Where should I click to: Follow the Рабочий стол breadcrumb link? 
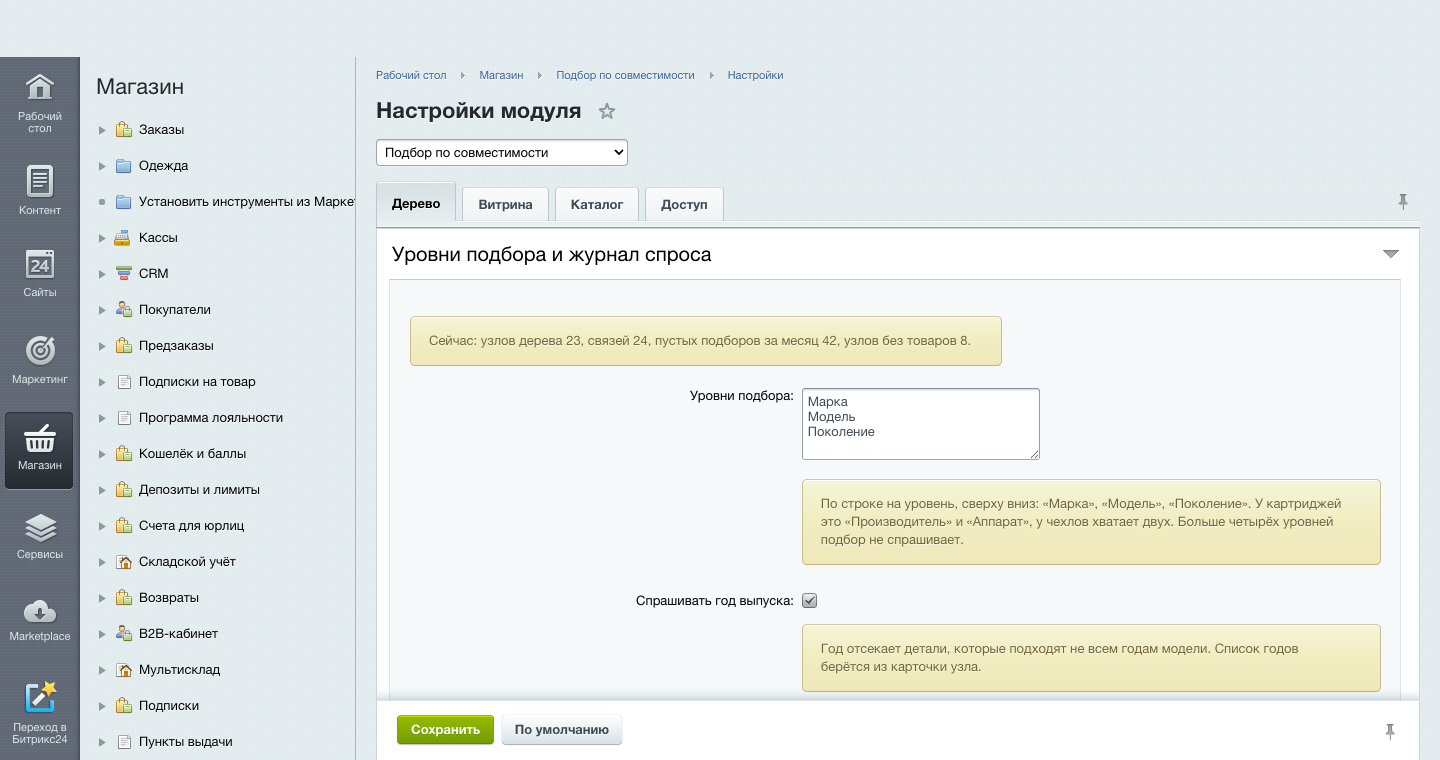click(x=411, y=75)
